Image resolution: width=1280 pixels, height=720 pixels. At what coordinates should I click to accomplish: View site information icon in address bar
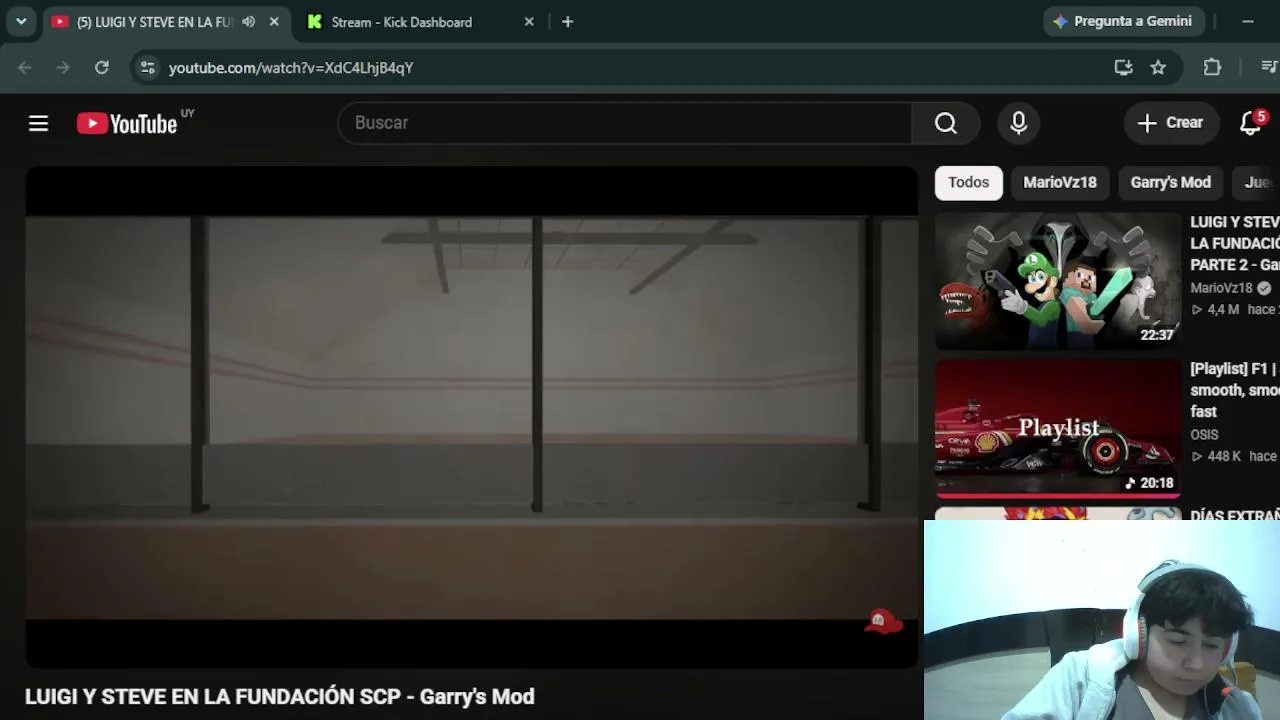148,67
